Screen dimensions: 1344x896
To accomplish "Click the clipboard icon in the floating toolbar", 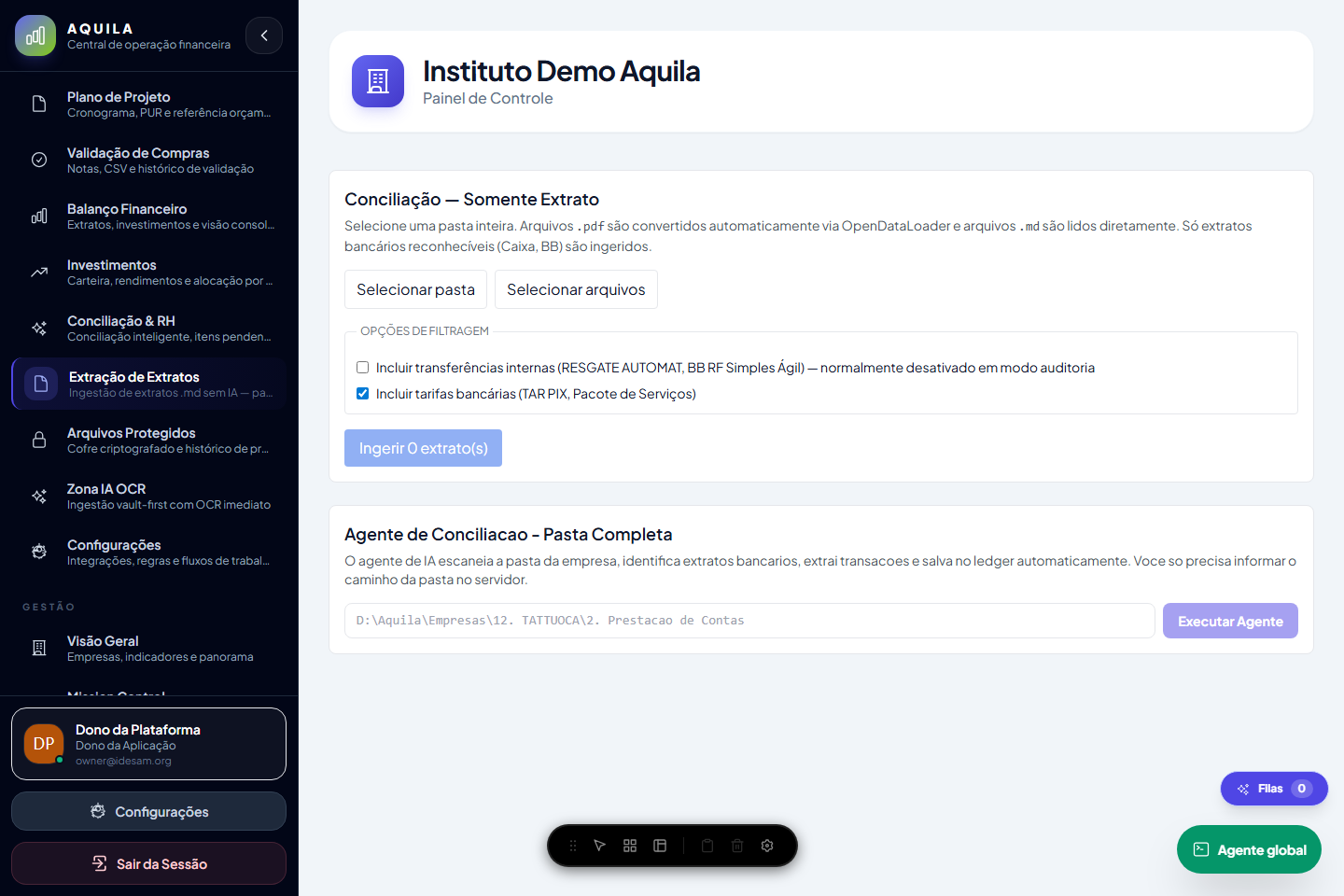I will (x=707, y=846).
